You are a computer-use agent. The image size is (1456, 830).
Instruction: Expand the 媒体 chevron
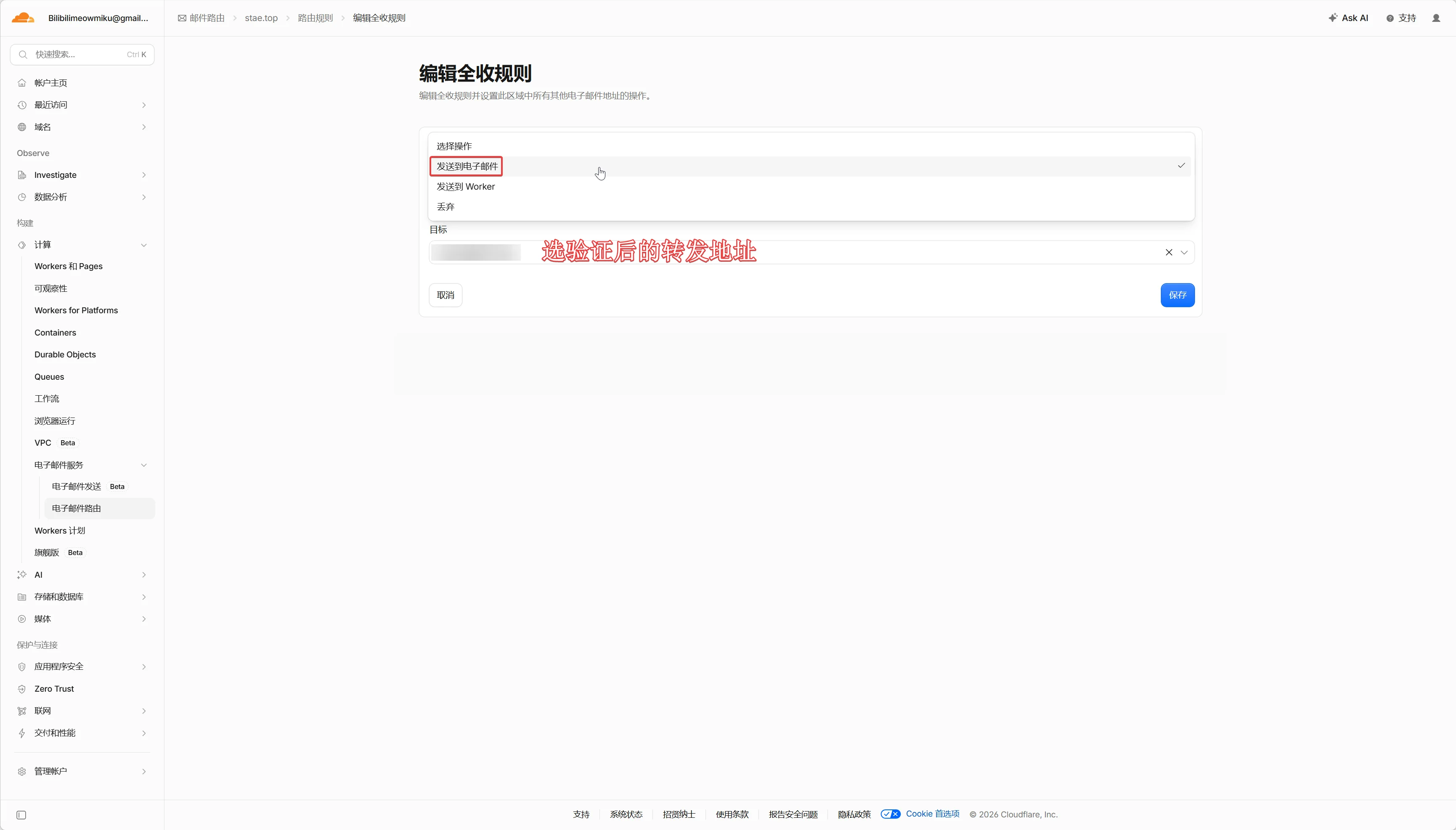(144, 619)
